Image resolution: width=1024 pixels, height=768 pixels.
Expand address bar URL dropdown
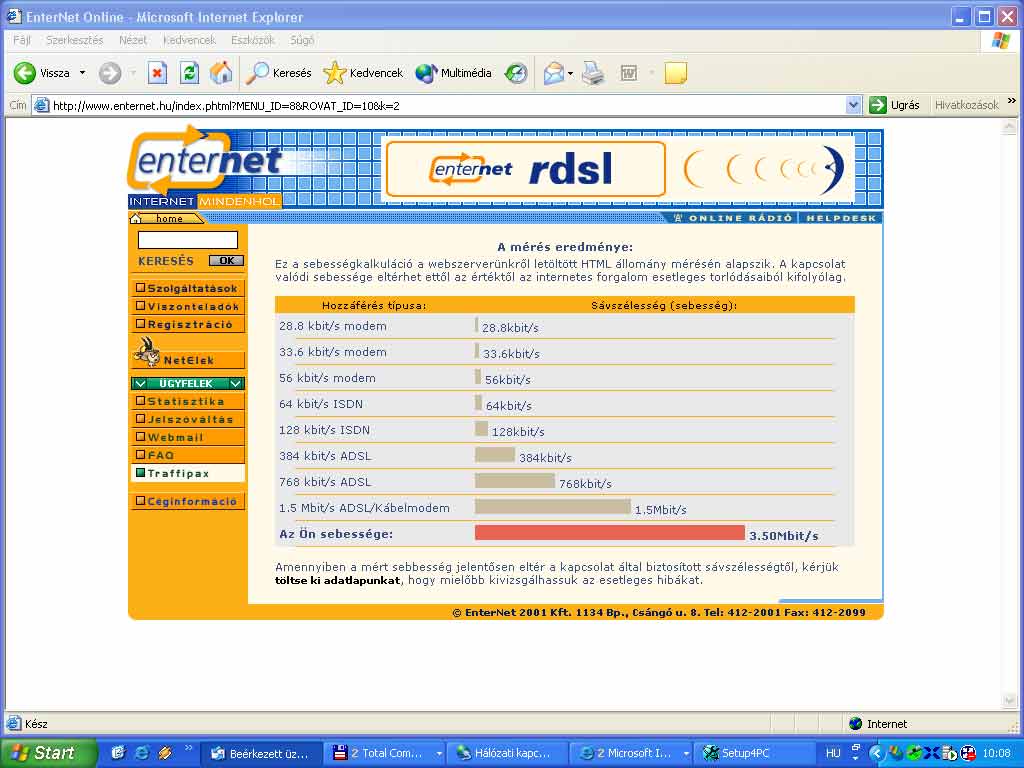[x=853, y=104]
